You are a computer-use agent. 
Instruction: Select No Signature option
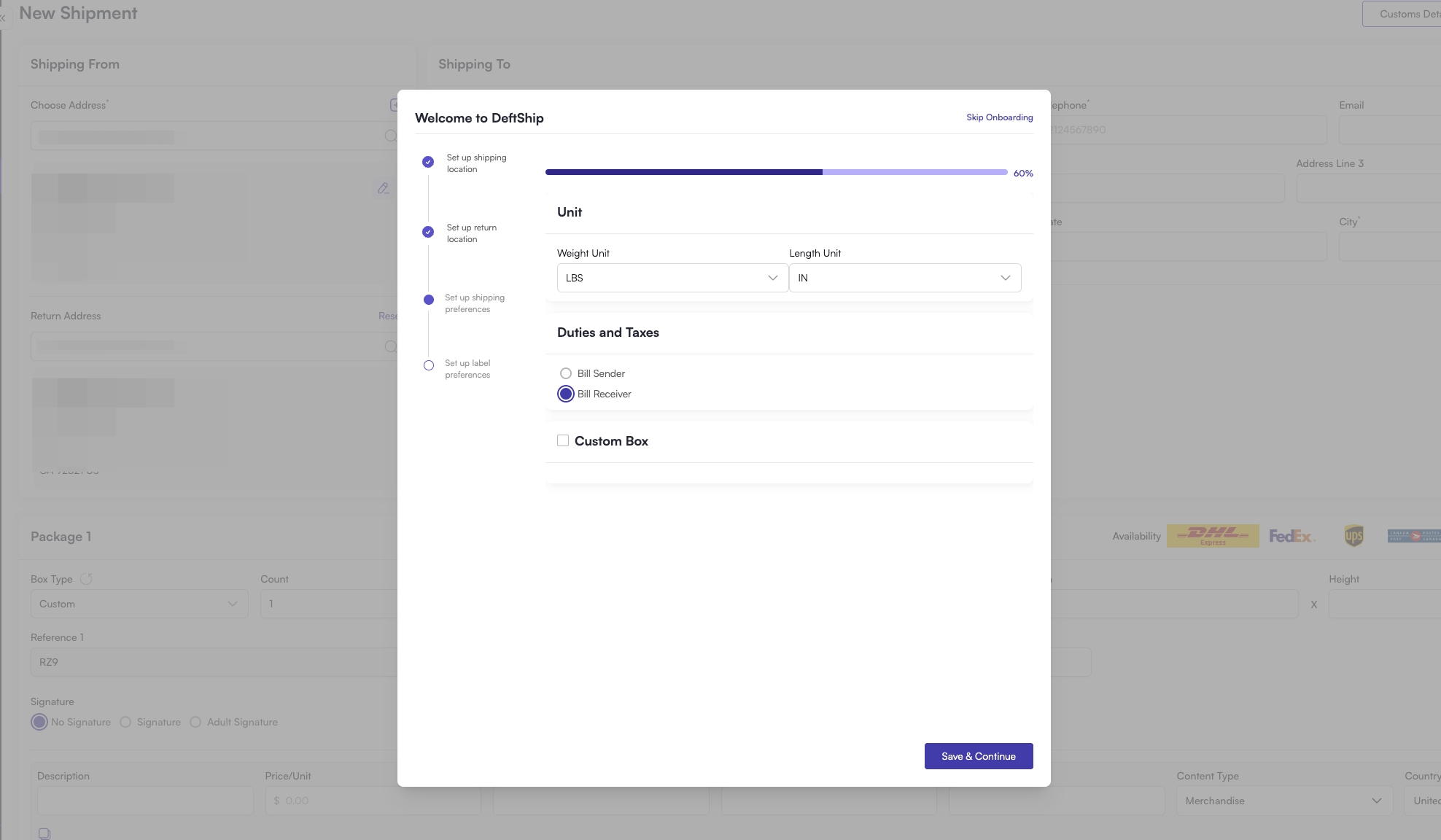coord(39,722)
